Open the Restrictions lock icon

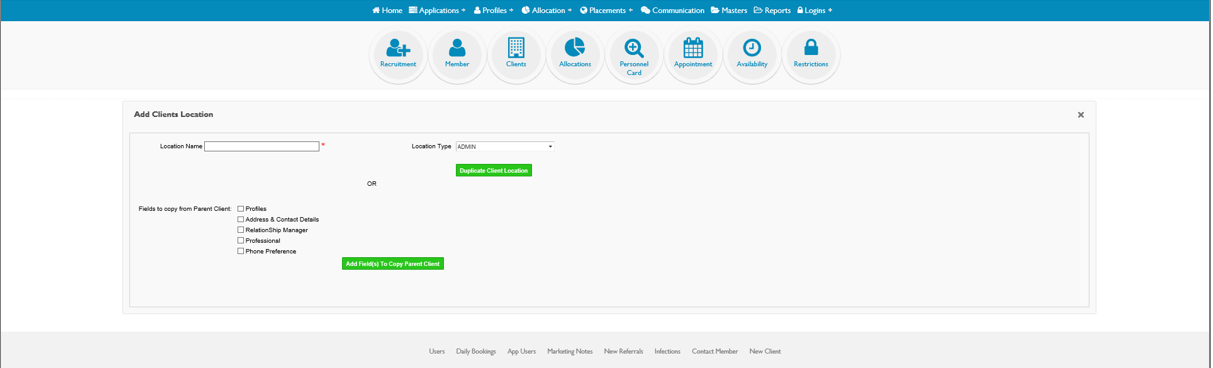(x=811, y=54)
